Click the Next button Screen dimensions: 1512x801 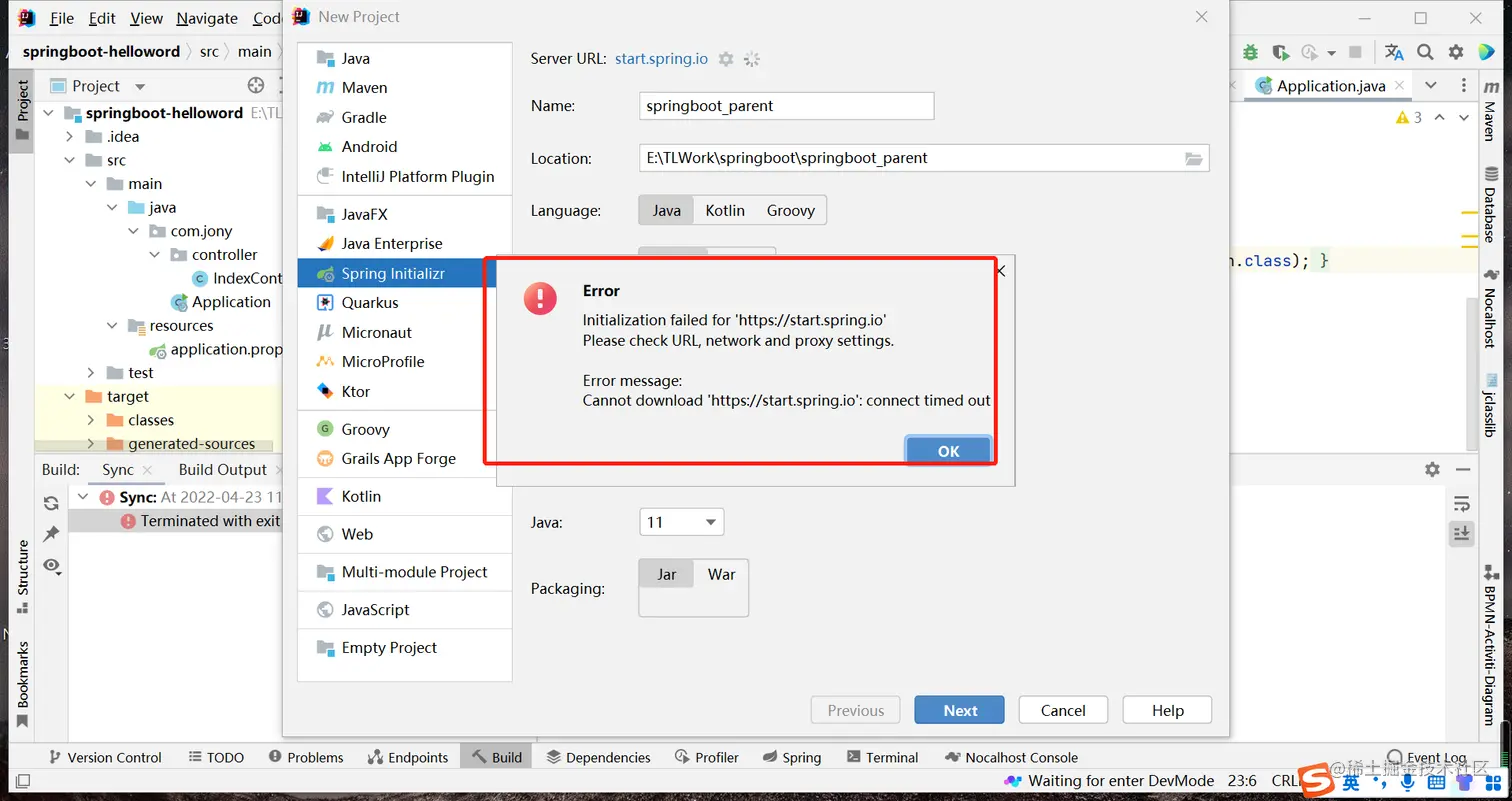pos(960,710)
